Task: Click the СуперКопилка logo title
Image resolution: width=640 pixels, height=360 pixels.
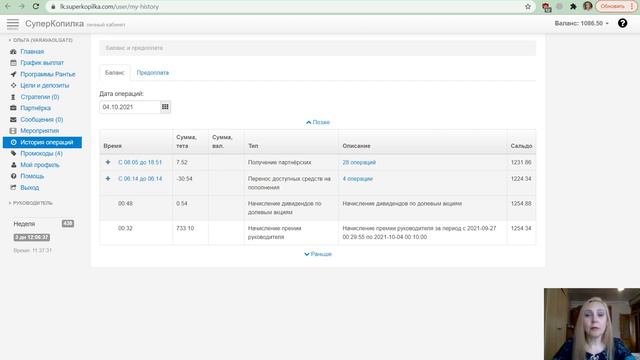Action: coord(54,24)
